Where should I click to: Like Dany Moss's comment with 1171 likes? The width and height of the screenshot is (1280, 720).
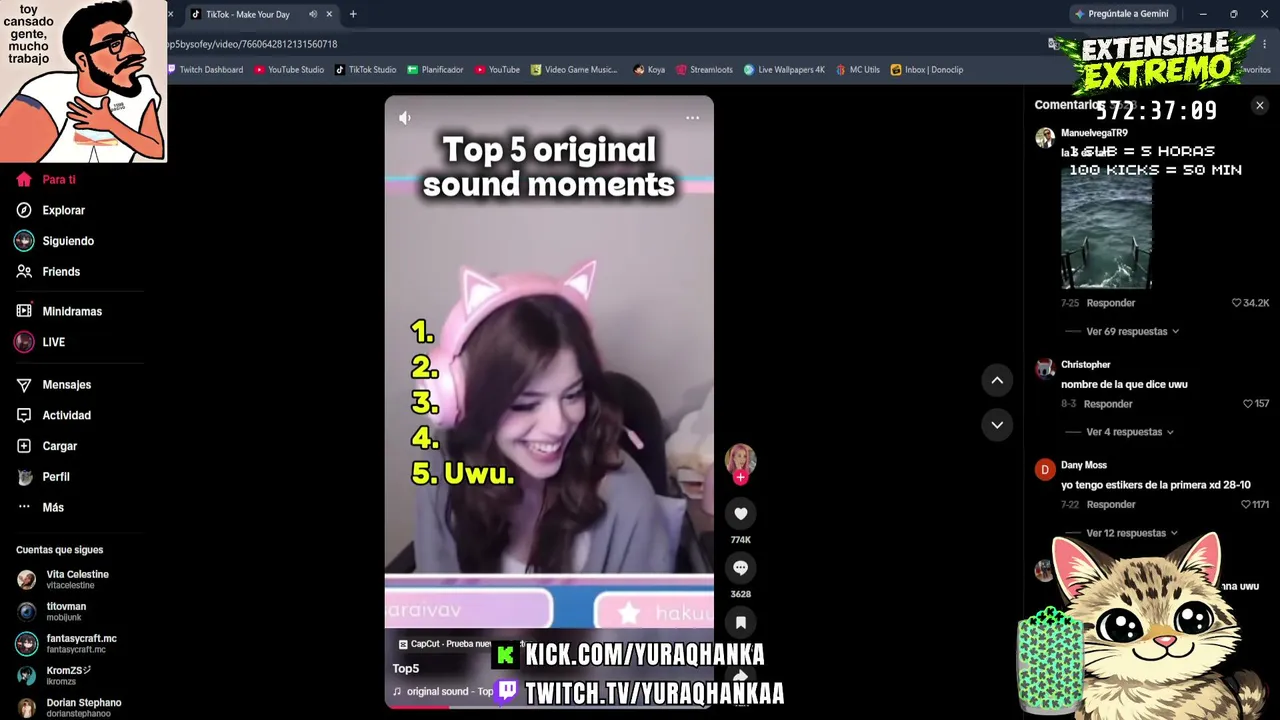pyautogui.click(x=1246, y=505)
